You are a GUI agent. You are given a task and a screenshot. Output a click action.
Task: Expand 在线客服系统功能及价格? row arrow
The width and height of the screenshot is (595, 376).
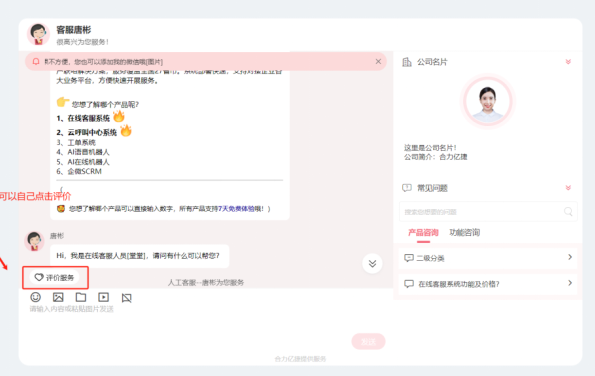point(570,283)
